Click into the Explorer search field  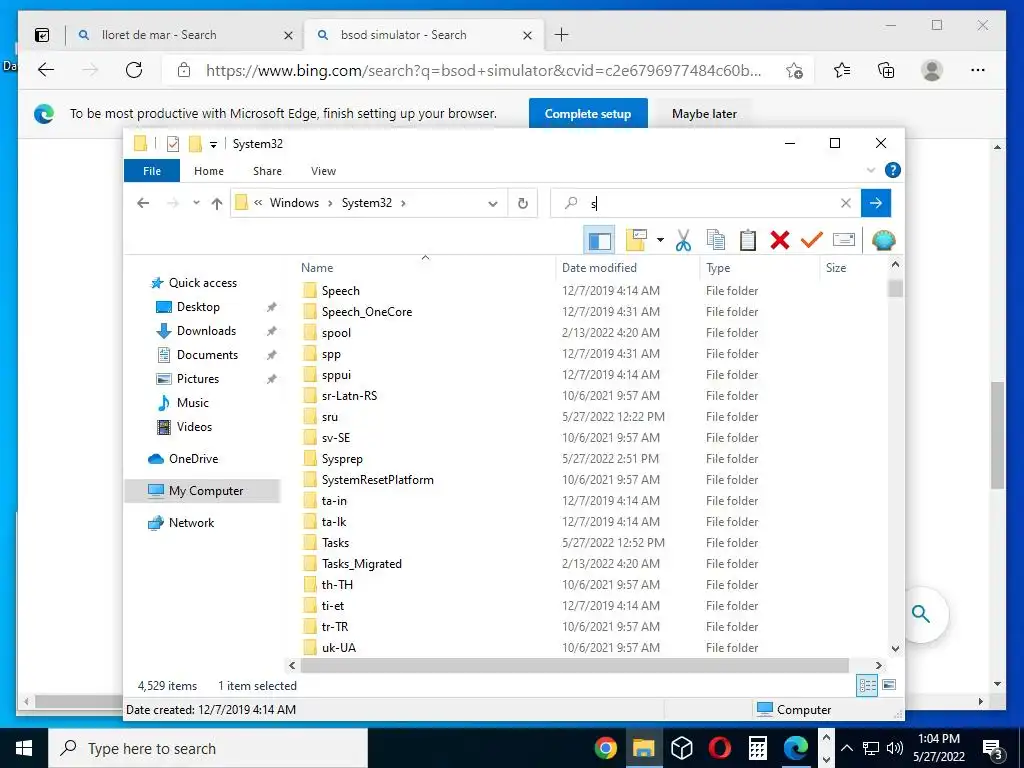pos(705,203)
